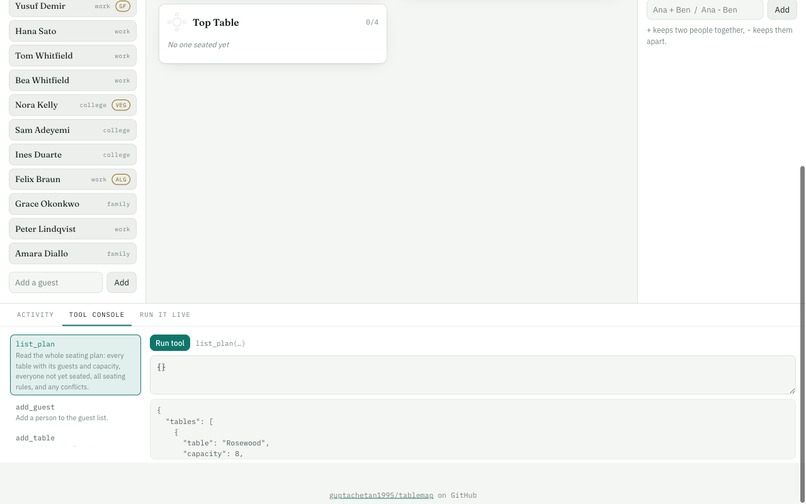Click Add button next to guest input
The height and width of the screenshot is (504, 806).
pos(121,282)
